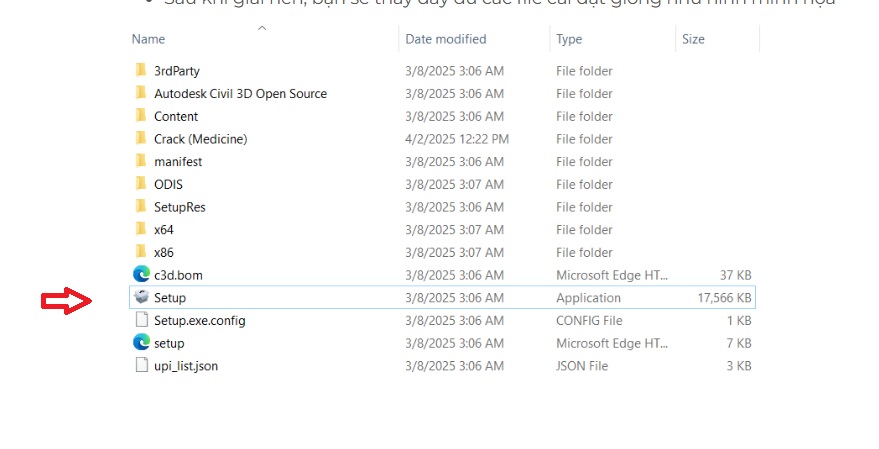Click ODIS row's 3/8/2025 3:07 AM date
The height and width of the screenshot is (449, 879).
tap(455, 184)
